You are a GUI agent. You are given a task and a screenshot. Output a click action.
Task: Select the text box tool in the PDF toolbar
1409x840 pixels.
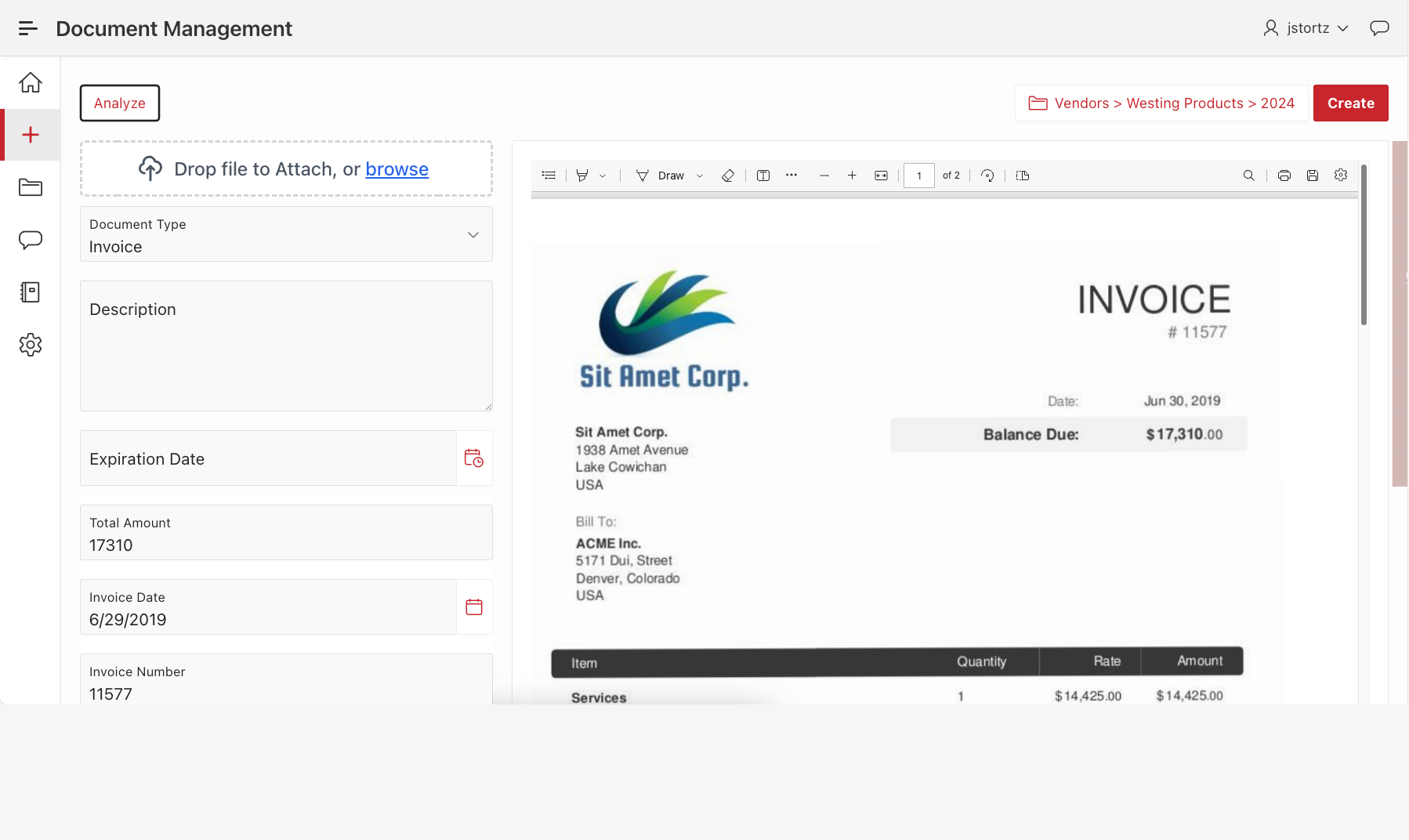pos(763,176)
